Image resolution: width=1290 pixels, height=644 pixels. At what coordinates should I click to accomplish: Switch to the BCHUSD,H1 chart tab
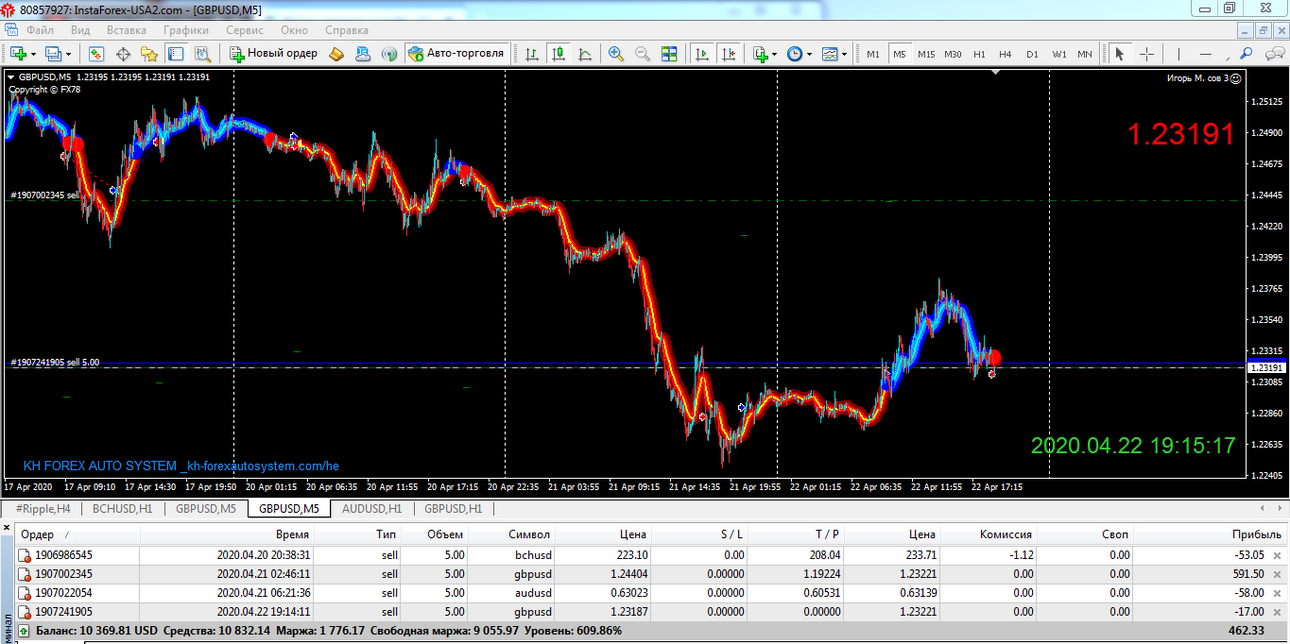[122, 508]
